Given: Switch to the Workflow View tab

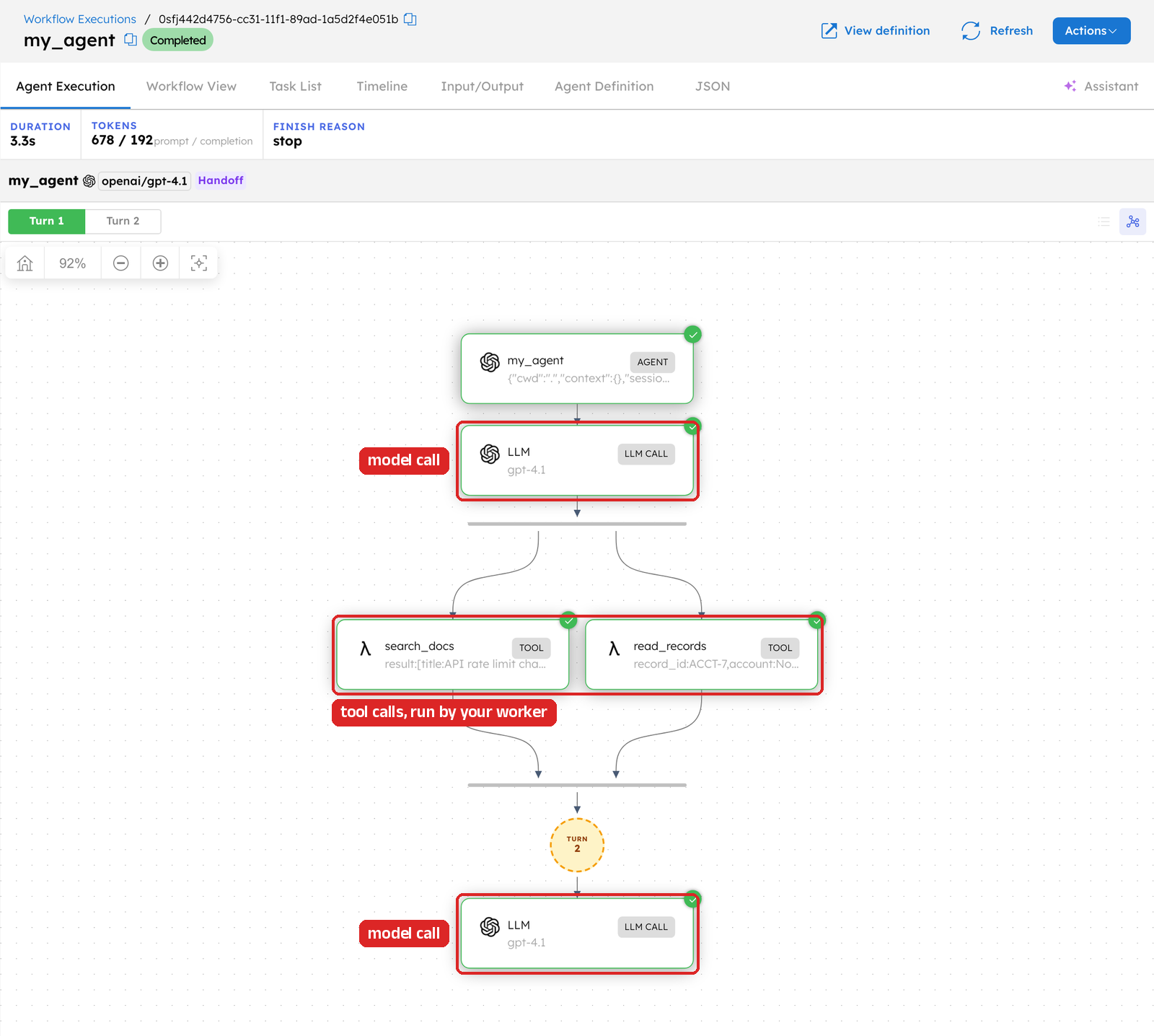Looking at the screenshot, I should coord(191,86).
